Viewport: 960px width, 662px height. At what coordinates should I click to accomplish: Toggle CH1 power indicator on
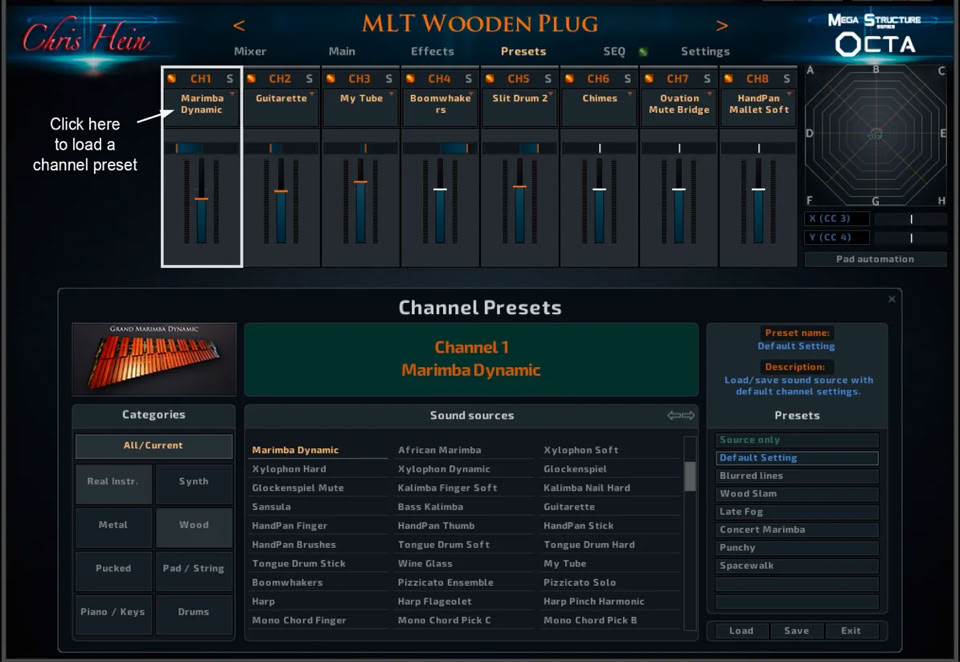pyautogui.click(x=172, y=78)
